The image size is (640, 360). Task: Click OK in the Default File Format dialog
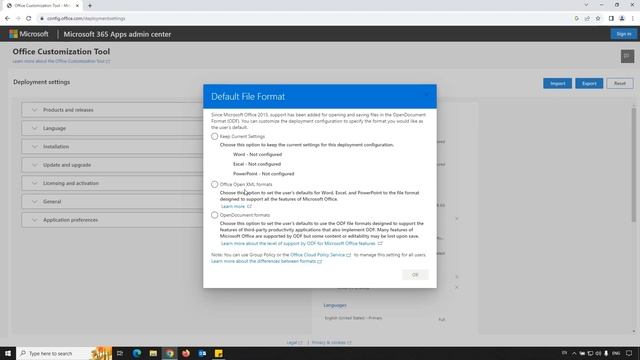point(415,275)
